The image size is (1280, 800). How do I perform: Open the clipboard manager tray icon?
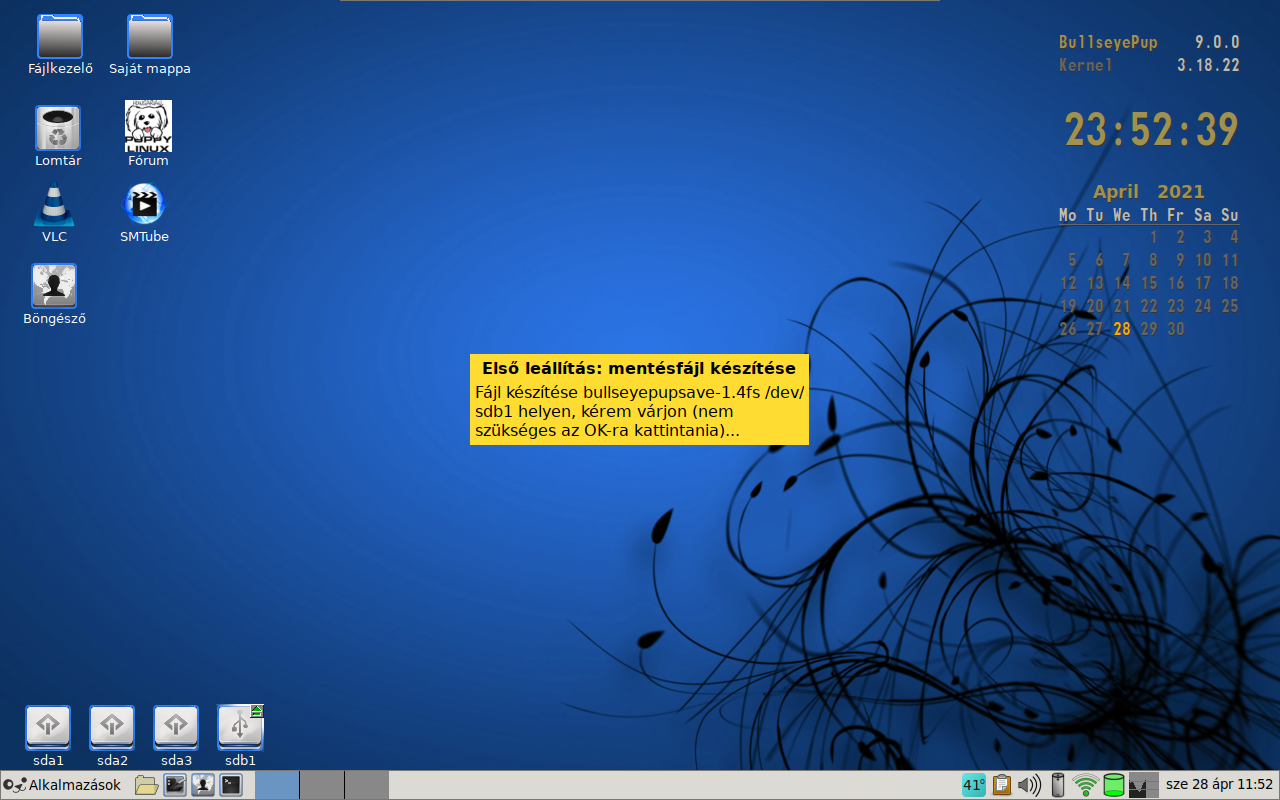click(1002, 785)
